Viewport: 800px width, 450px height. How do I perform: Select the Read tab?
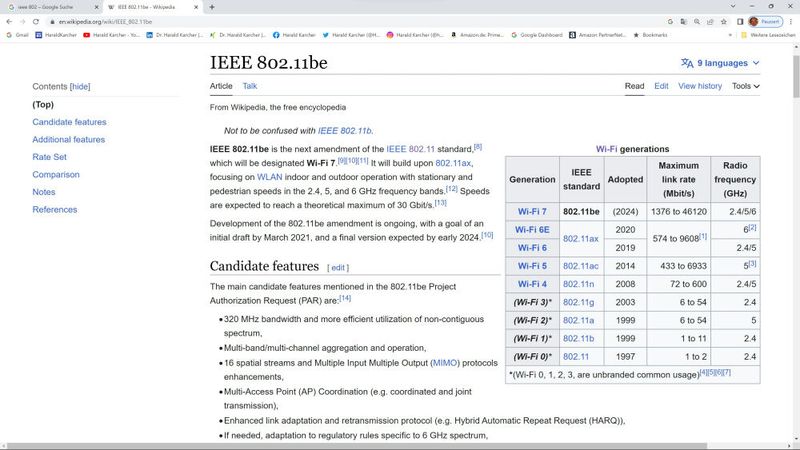[x=634, y=86]
